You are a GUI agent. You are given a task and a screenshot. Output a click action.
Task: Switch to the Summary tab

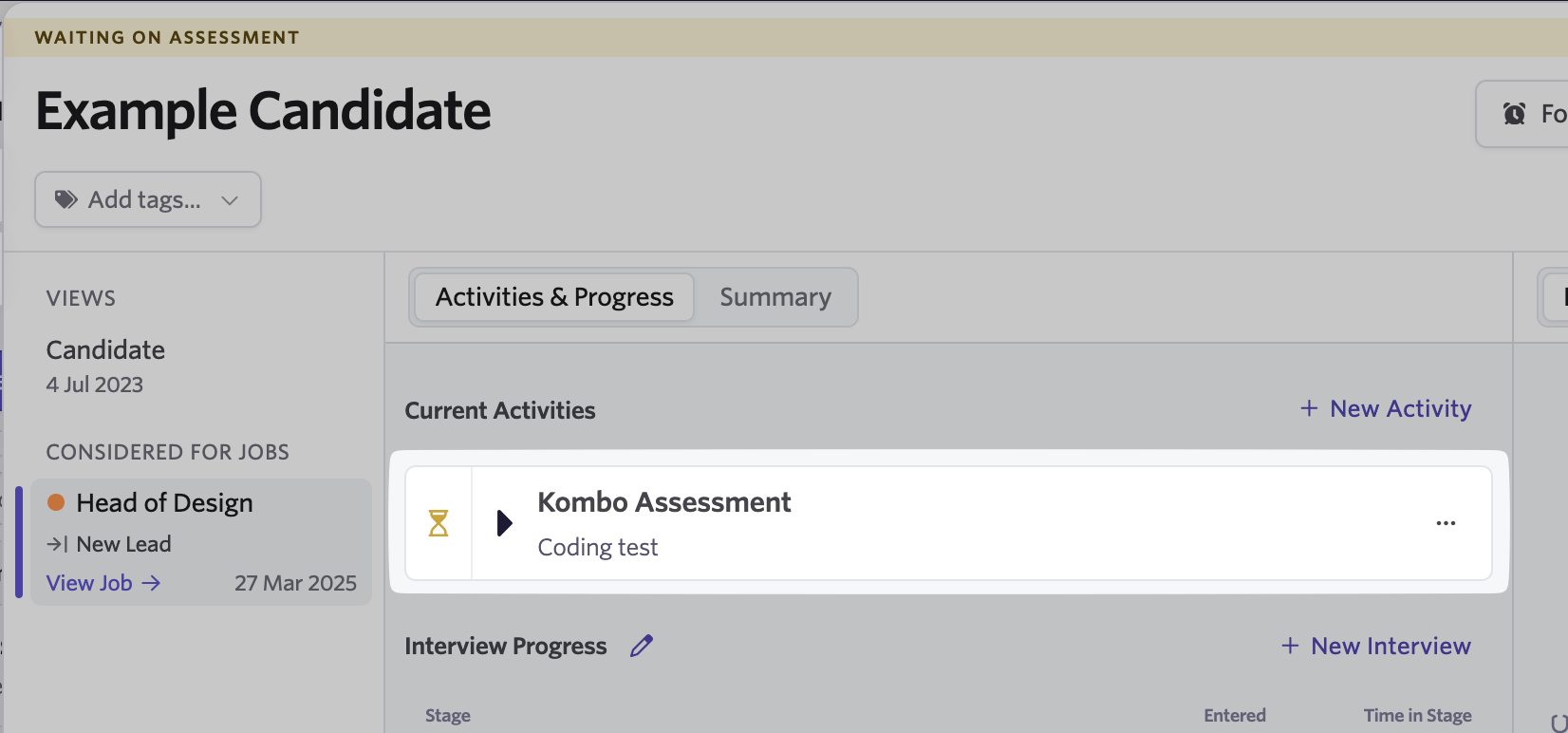[775, 297]
